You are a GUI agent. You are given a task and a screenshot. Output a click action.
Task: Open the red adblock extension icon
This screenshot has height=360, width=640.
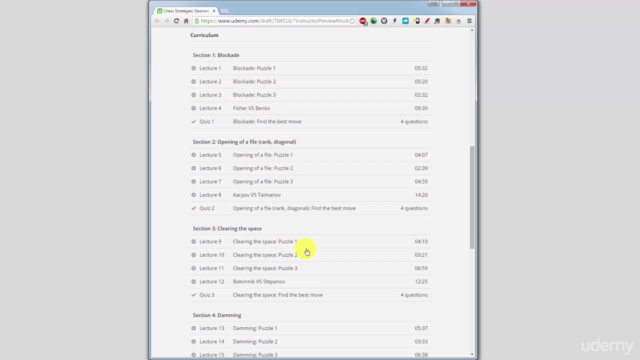click(x=363, y=21)
